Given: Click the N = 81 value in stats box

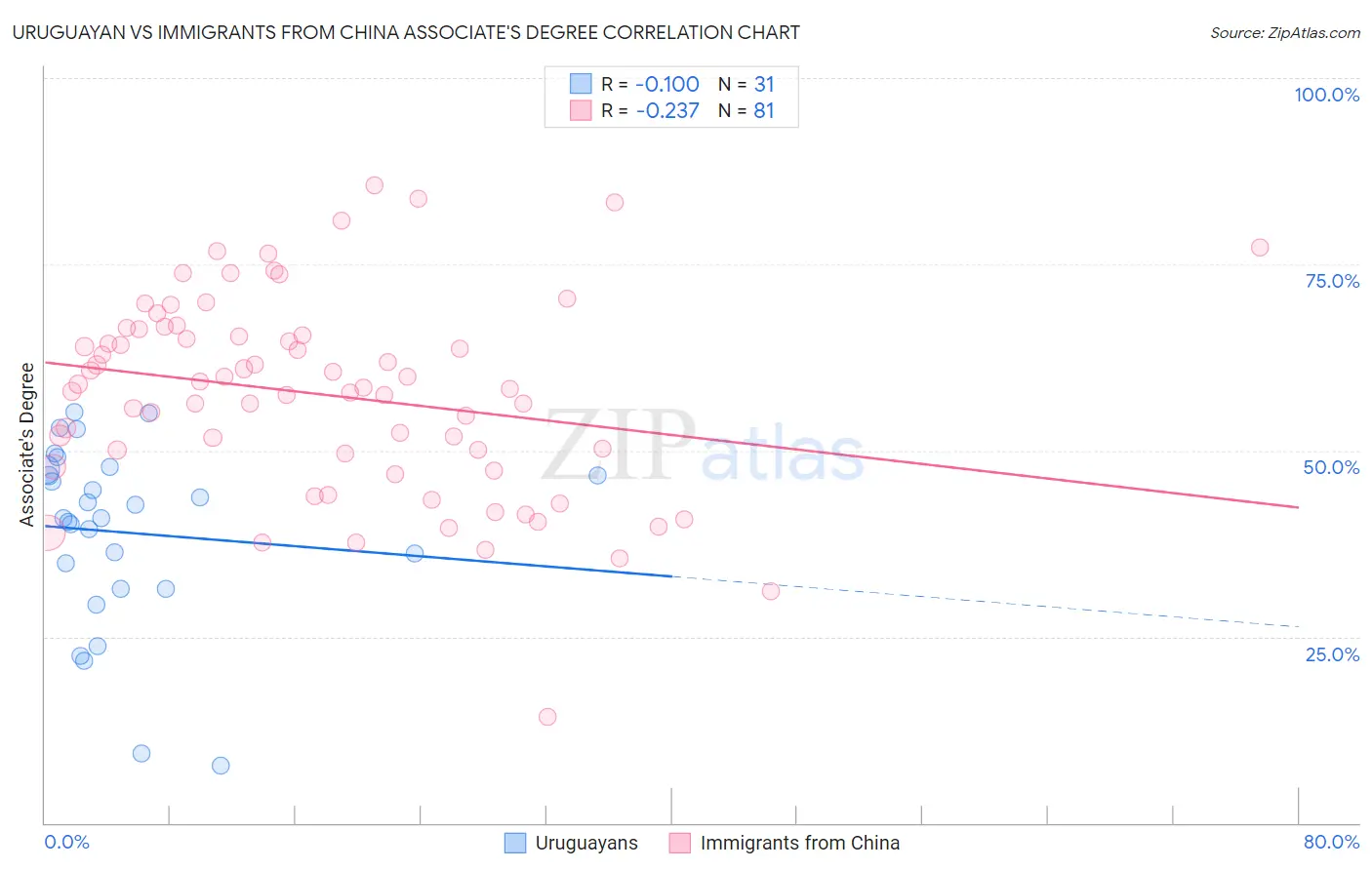Looking at the screenshot, I should 747,110.
